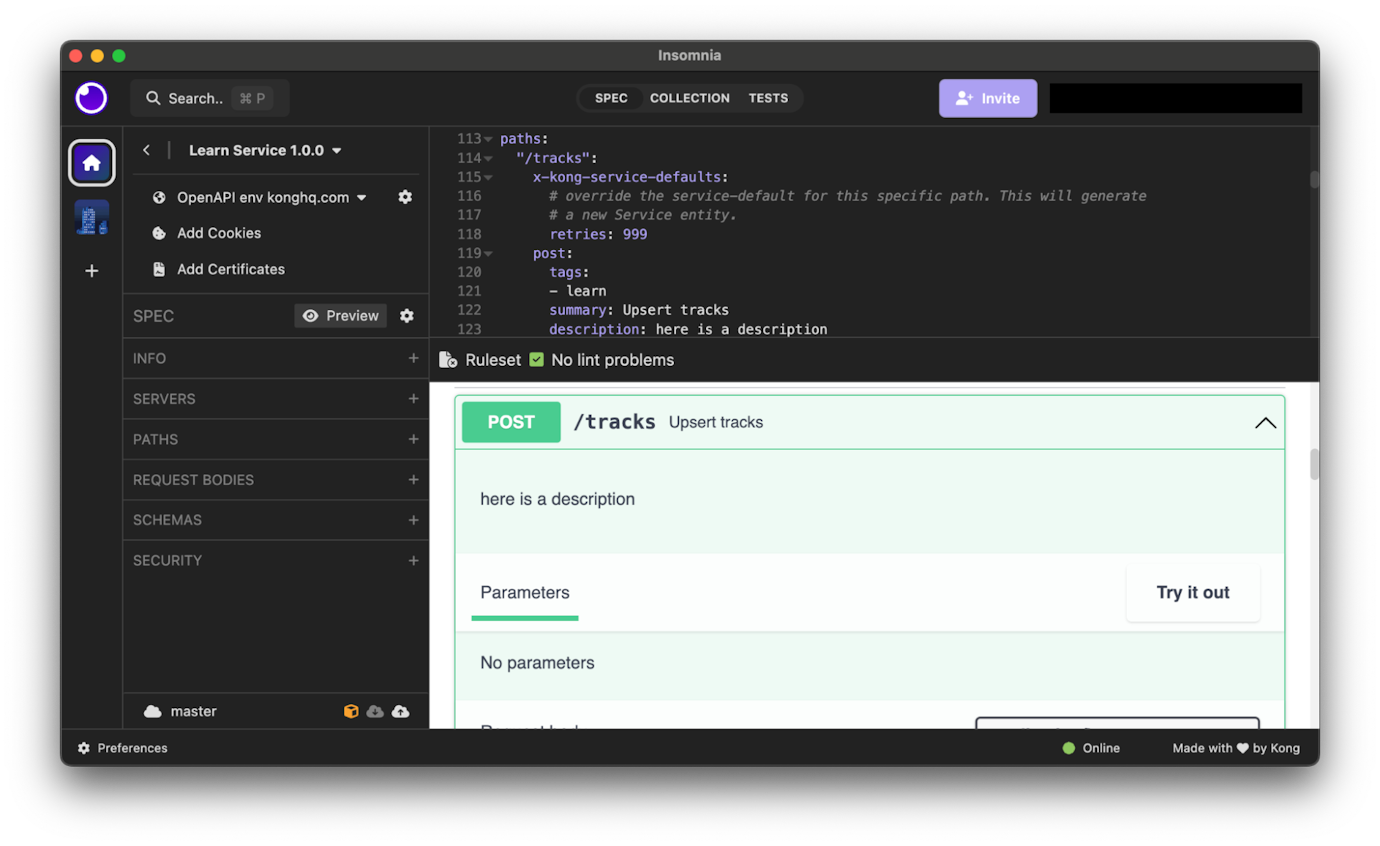Open environment settings gear next to OpenAPI env
Screen dimensions: 1380x846
[405, 197]
